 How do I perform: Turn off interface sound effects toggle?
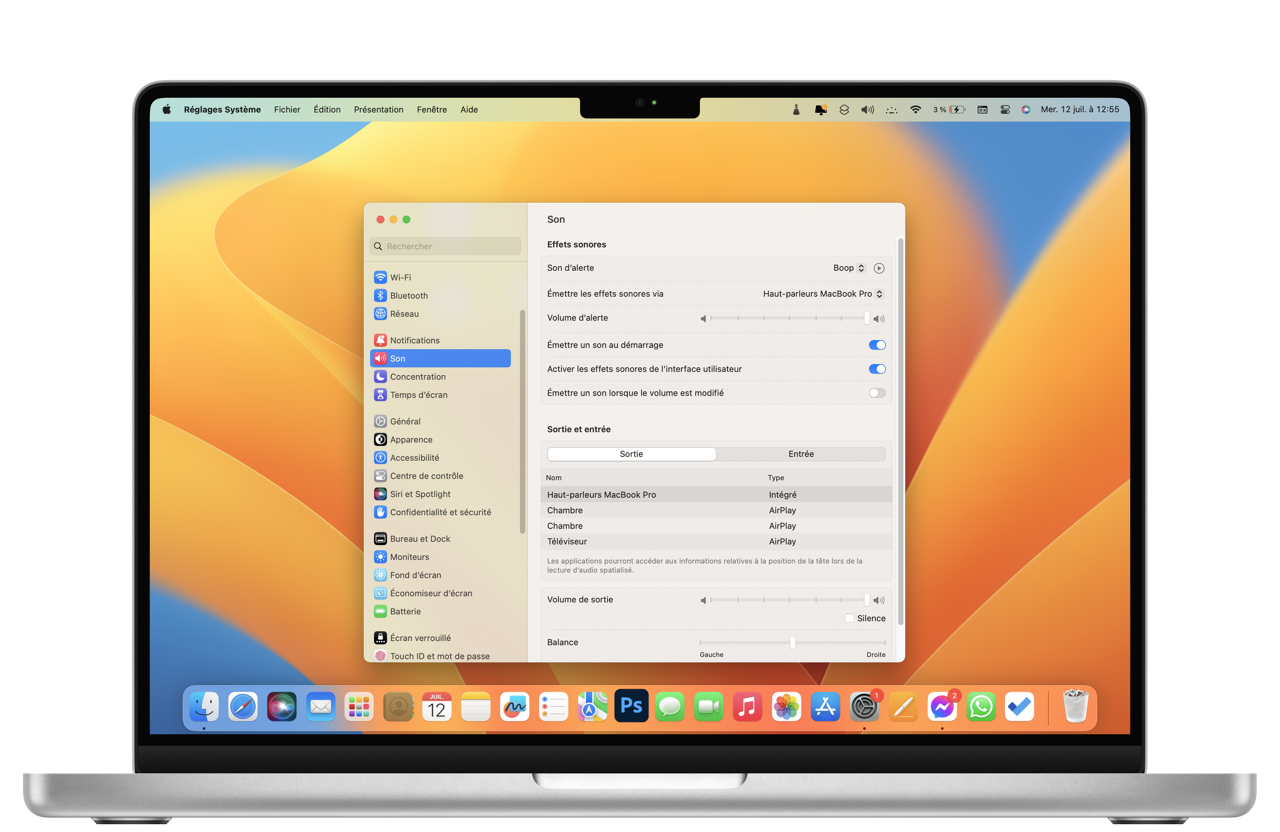click(876, 369)
